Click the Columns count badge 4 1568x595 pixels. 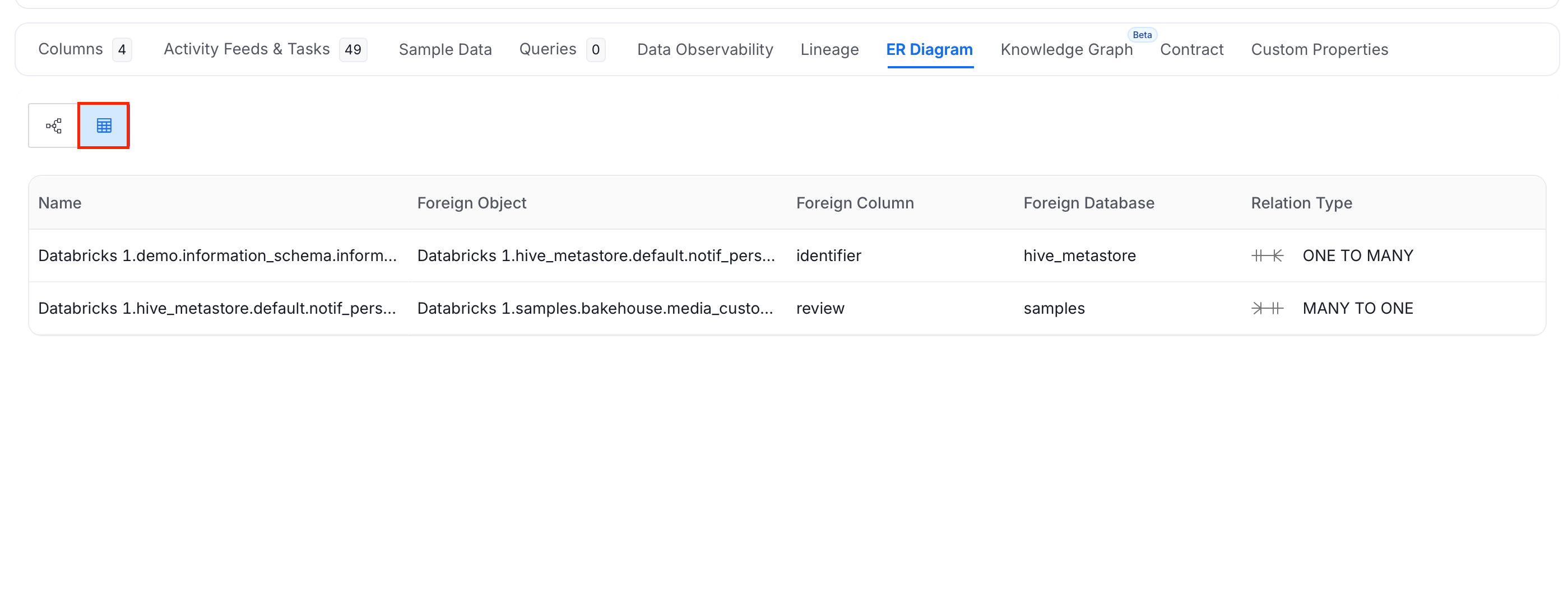(122, 49)
